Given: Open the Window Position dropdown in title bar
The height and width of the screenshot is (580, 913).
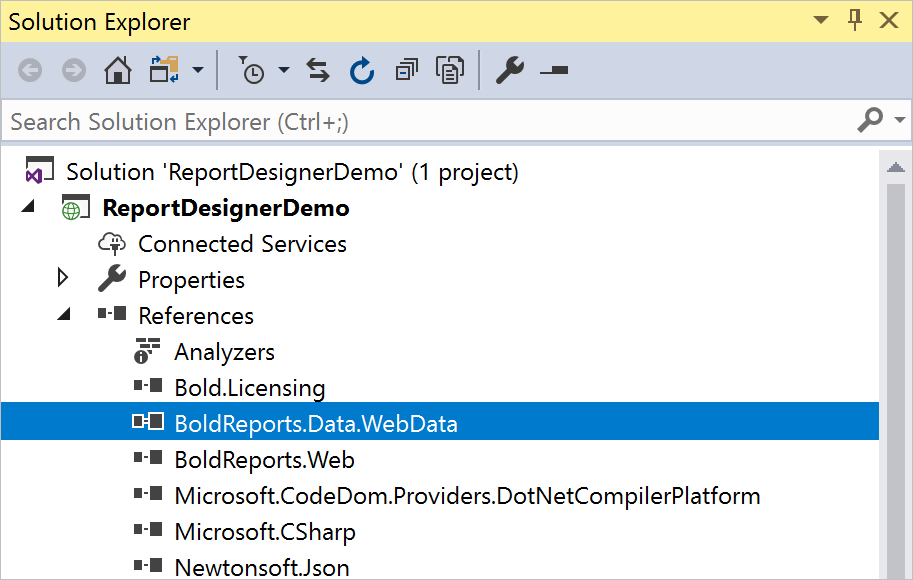Looking at the screenshot, I should (820, 20).
